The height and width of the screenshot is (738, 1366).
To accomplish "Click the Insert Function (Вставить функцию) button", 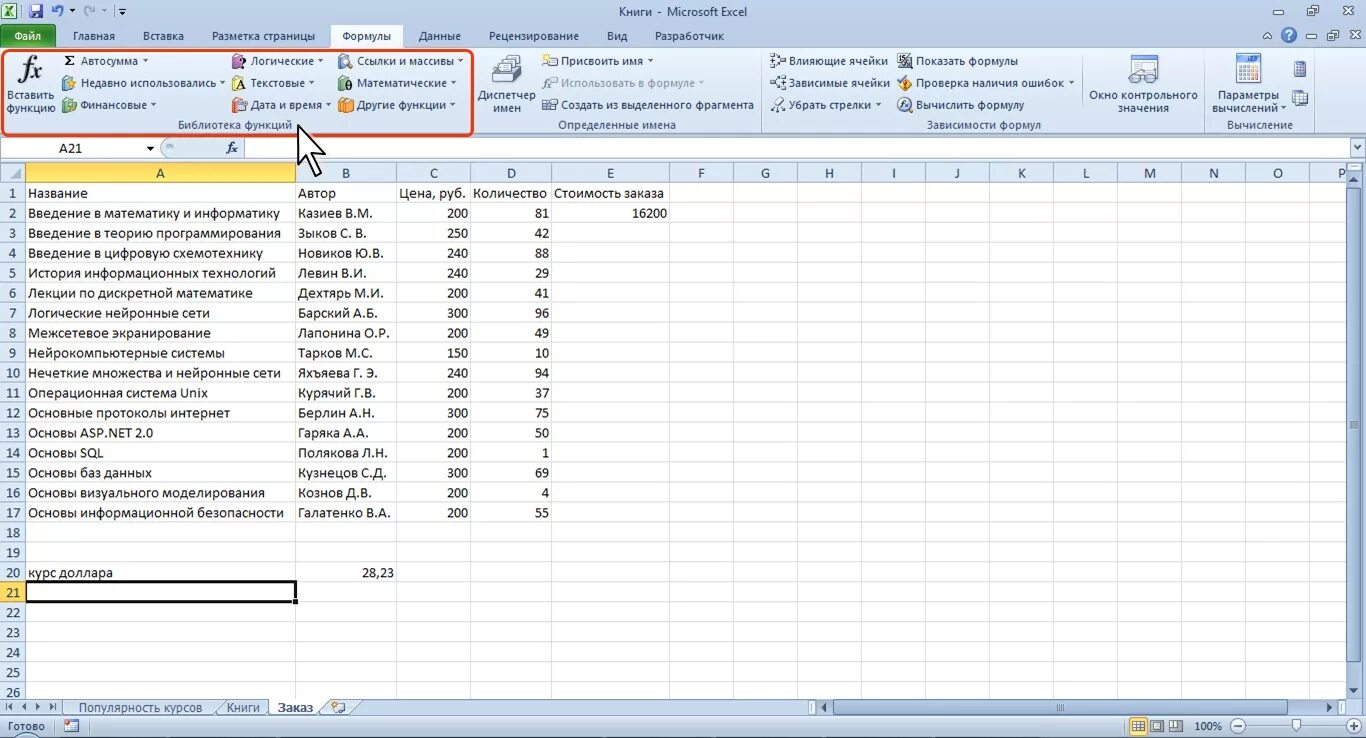I will [31, 86].
